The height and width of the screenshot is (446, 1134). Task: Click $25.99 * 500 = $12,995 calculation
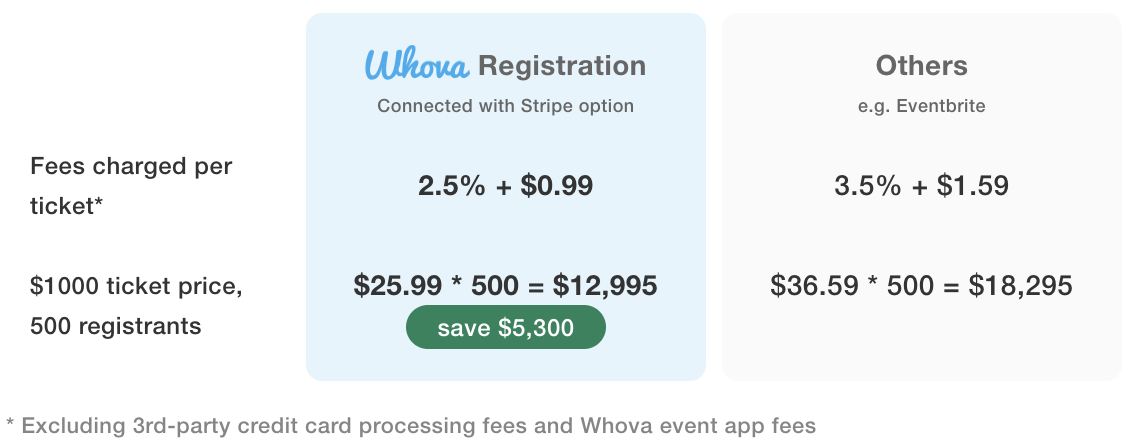coord(506,286)
